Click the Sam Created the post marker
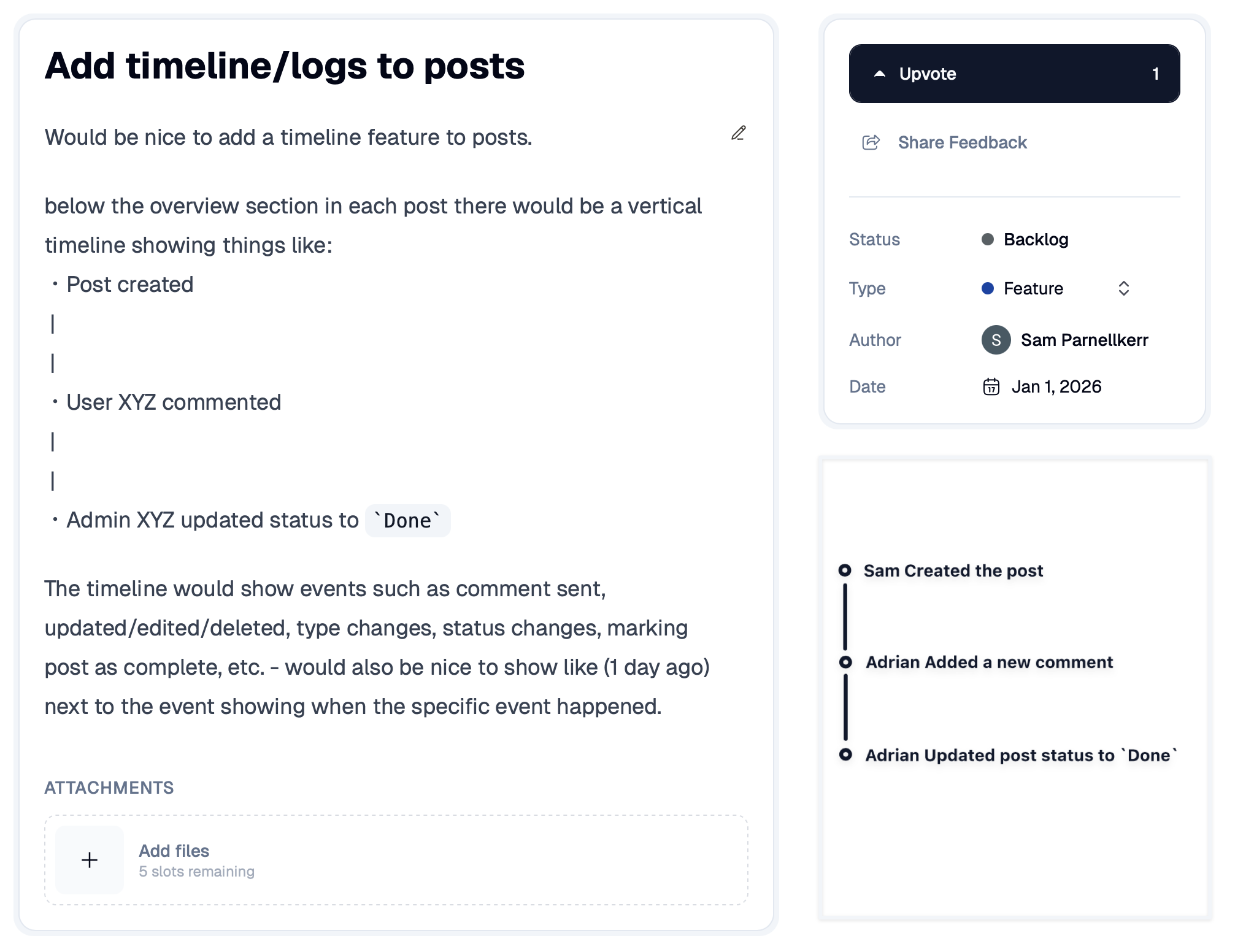The image size is (1254, 952). pos(845,570)
